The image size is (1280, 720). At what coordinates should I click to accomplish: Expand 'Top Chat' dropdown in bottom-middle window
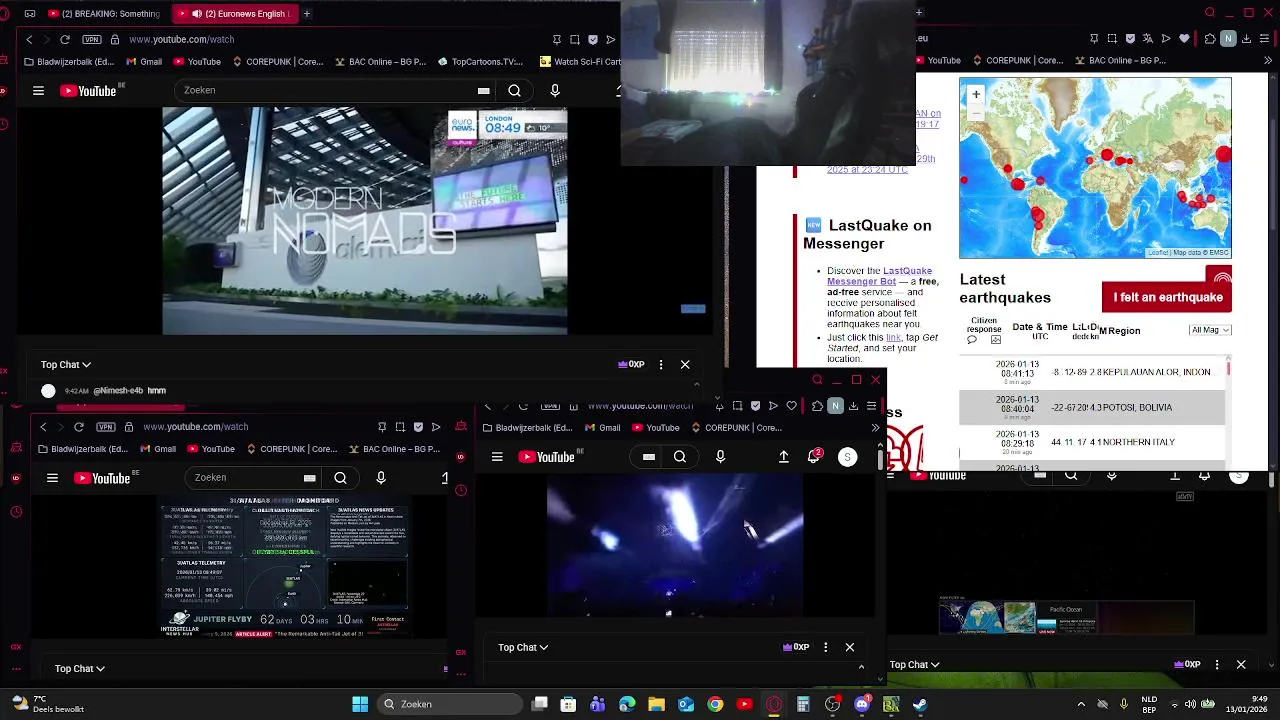523,648
